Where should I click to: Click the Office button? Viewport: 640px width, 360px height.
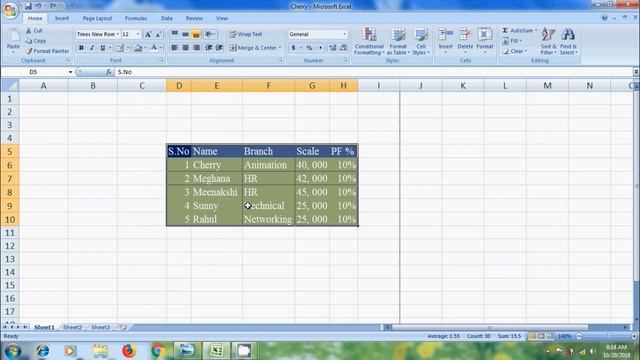click(11, 10)
